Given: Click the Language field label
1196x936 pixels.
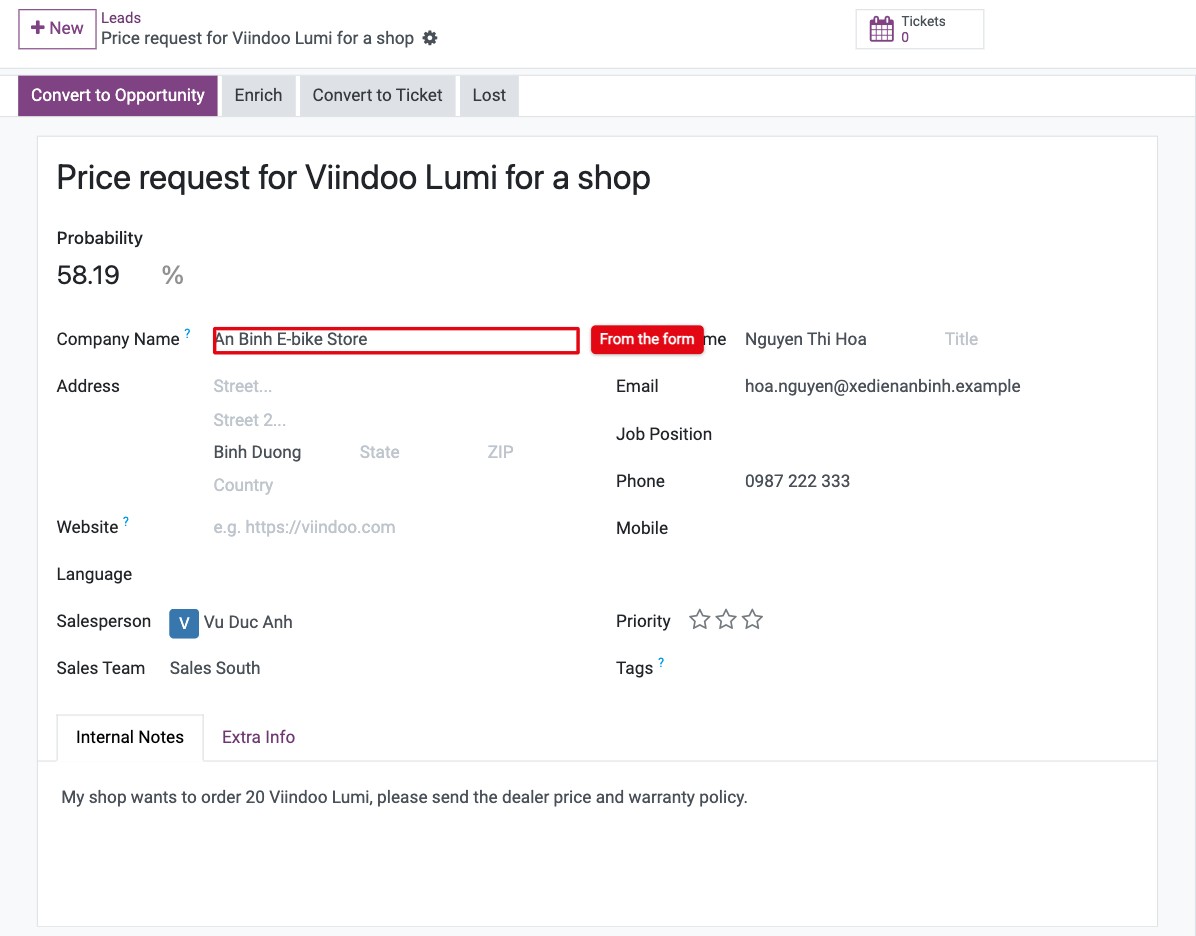Looking at the screenshot, I should click(x=94, y=574).
